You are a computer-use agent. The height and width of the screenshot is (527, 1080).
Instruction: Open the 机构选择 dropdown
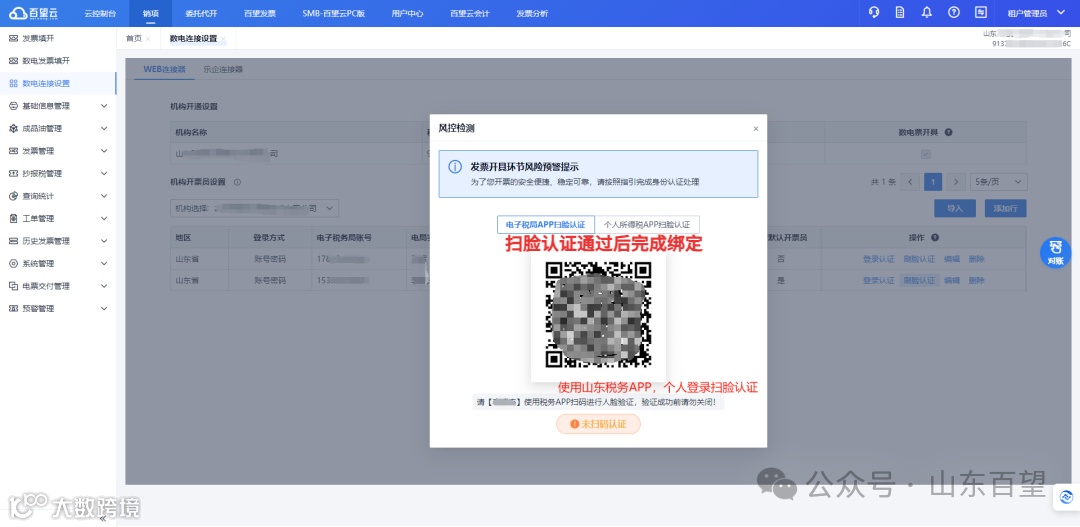click(x=254, y=207)
